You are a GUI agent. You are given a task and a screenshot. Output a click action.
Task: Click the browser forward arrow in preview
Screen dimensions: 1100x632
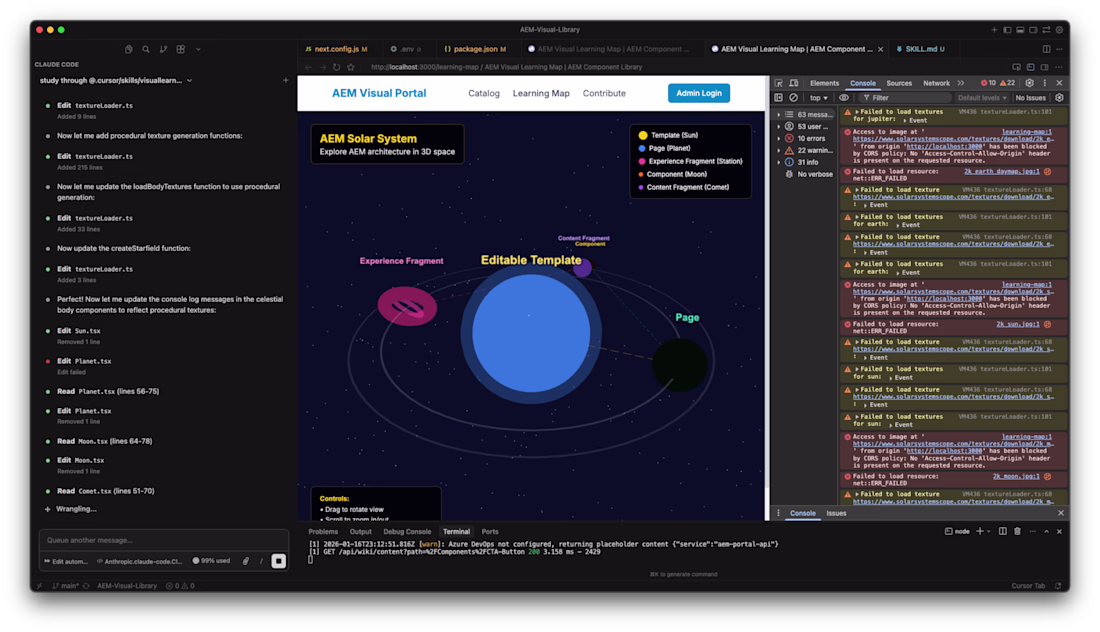click(323, 67)
